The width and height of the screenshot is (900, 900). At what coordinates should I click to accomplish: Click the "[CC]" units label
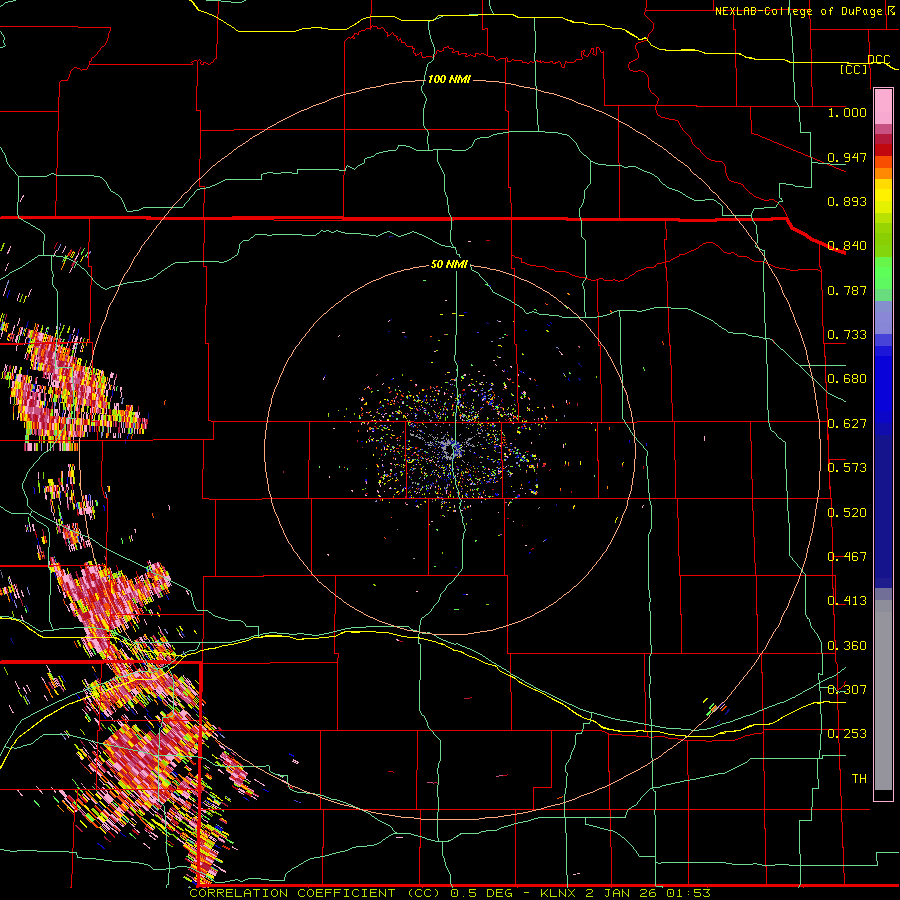pos(854,69)
